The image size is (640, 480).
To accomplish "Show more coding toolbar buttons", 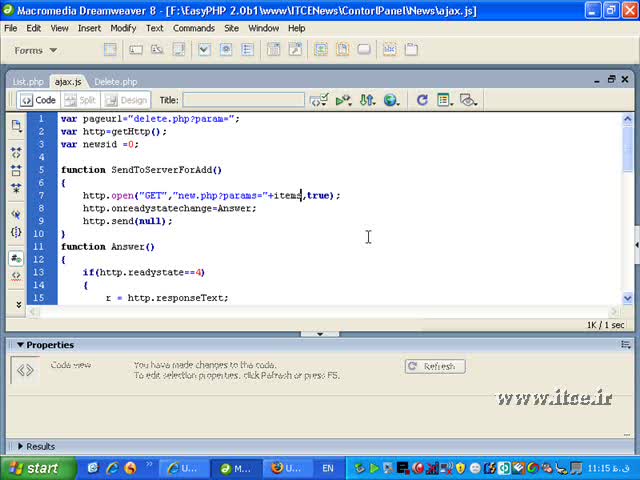I will (18, 304).
